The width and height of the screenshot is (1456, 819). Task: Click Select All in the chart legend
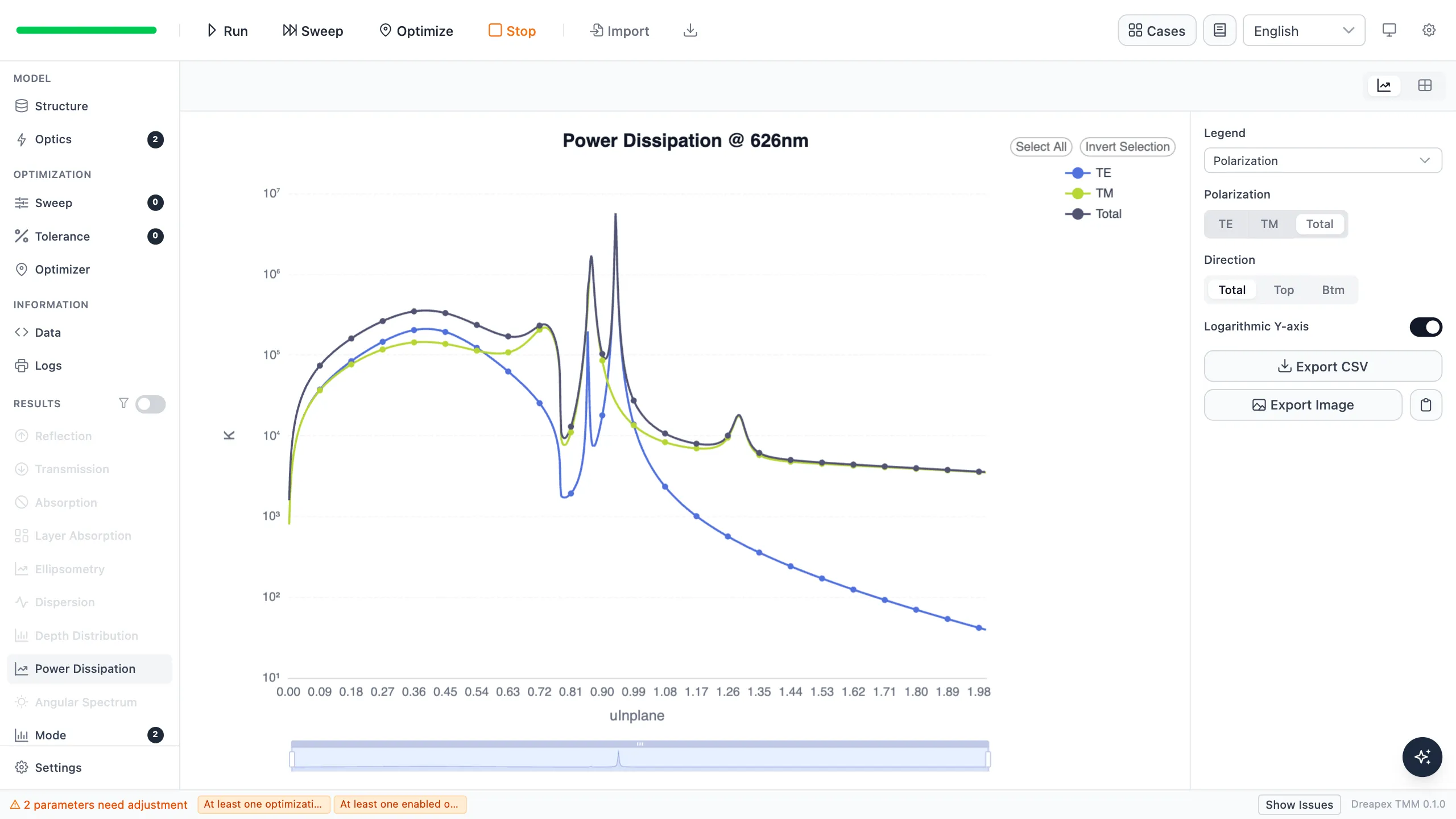coord(1041,147)
